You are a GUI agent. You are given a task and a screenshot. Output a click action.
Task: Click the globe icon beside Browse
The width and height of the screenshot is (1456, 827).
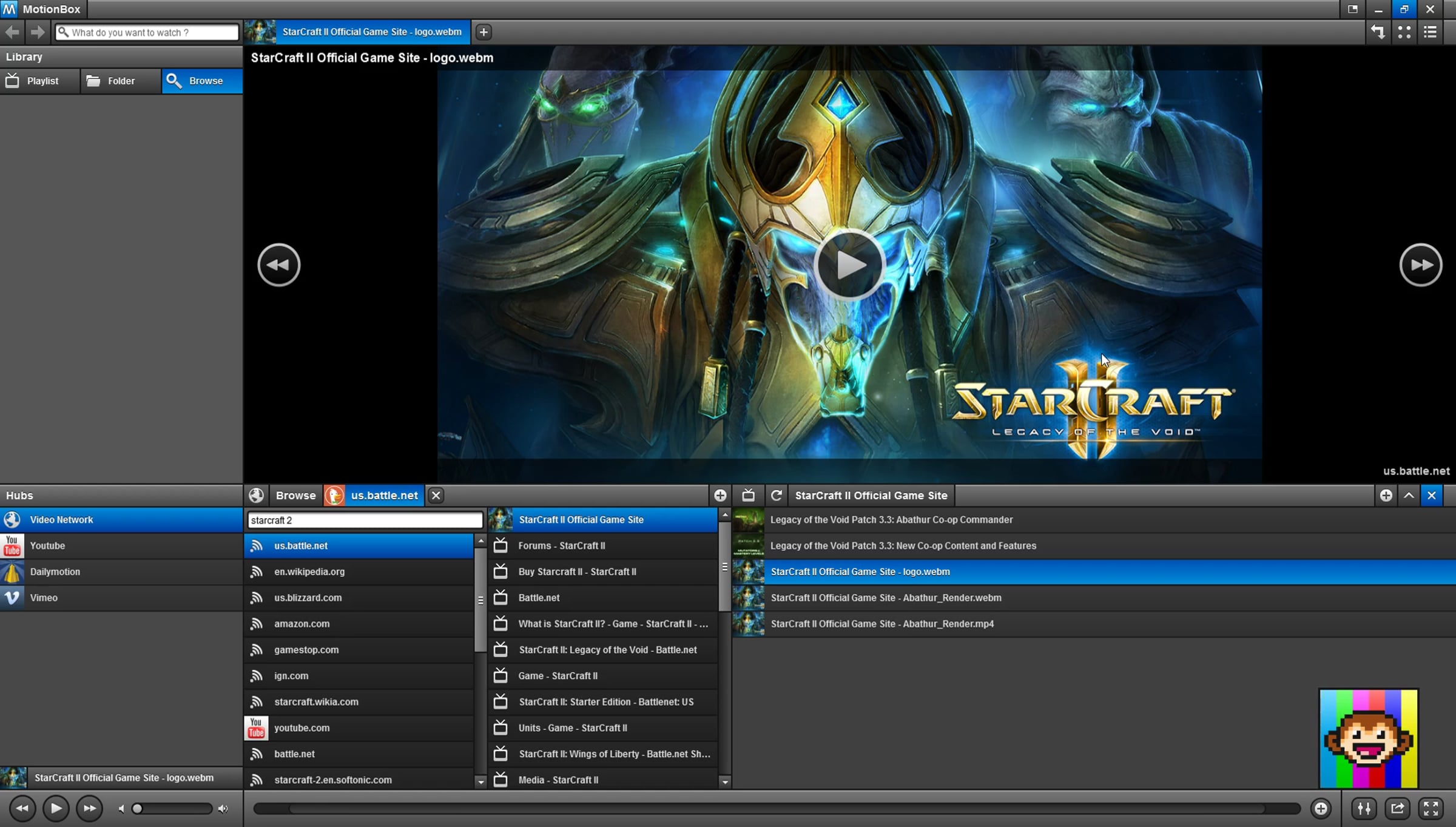(x=256, y=495)
